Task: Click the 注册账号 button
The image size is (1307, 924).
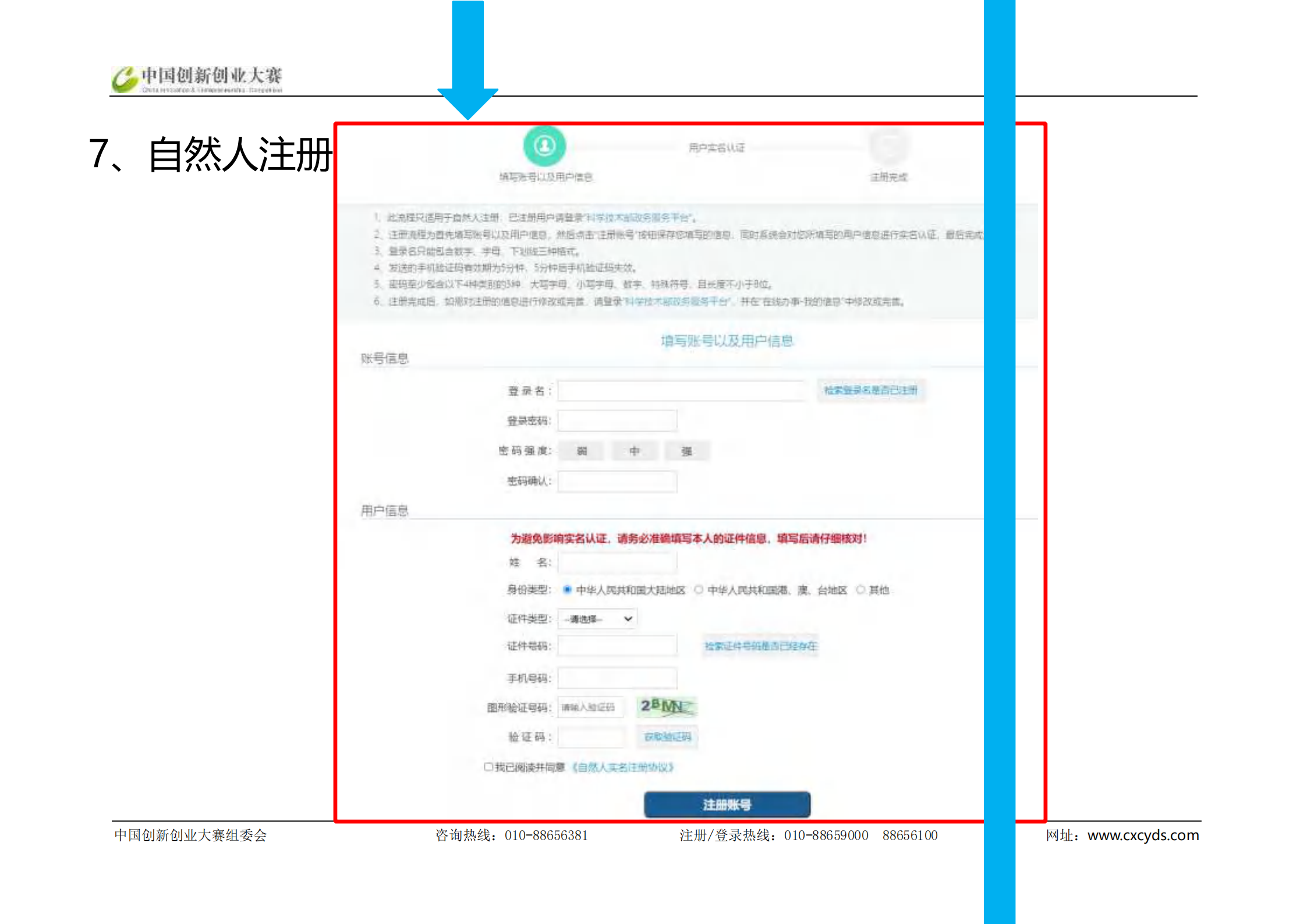Action: point(727,805)
